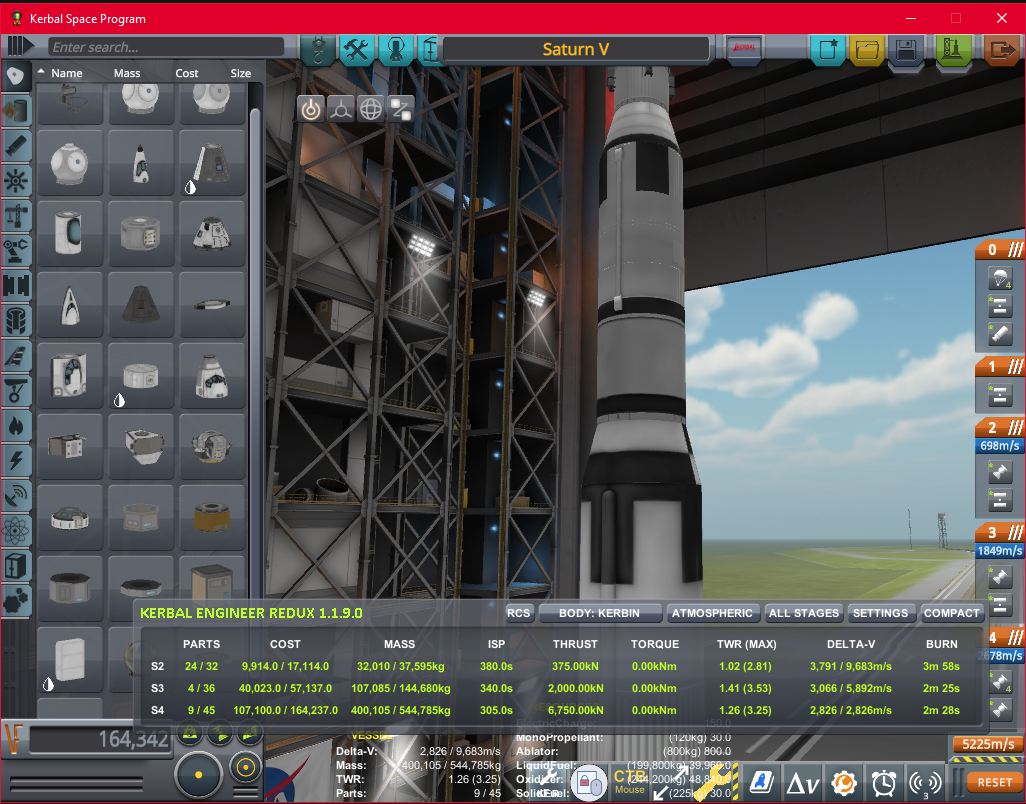Image resolution: width=1026 pixels, height=804 pixels.
Task: Open the Aerodynamics parts category
Action: [x=16, y=357]
